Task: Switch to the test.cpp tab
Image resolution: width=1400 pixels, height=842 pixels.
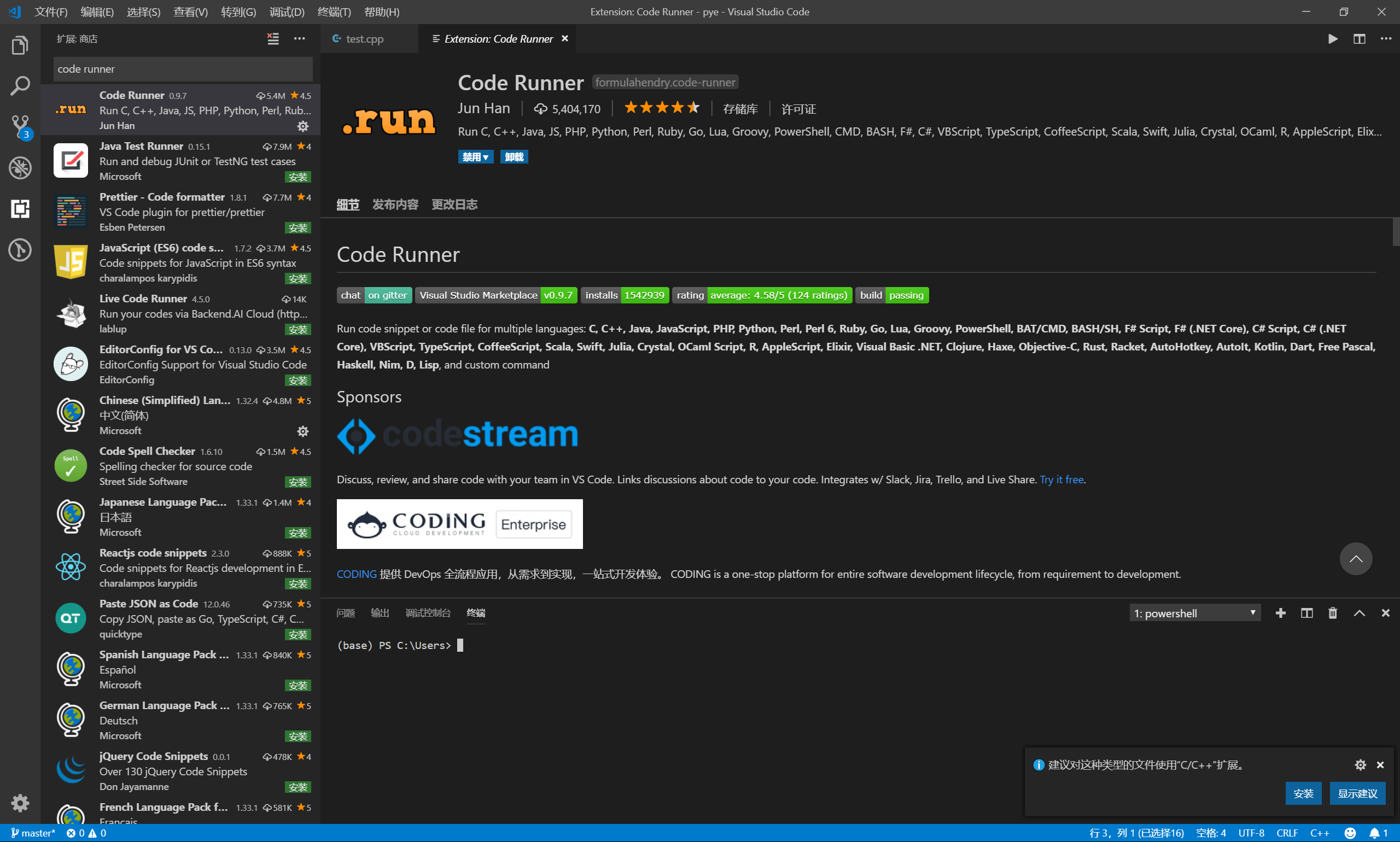Action: [x=365, y=39]
